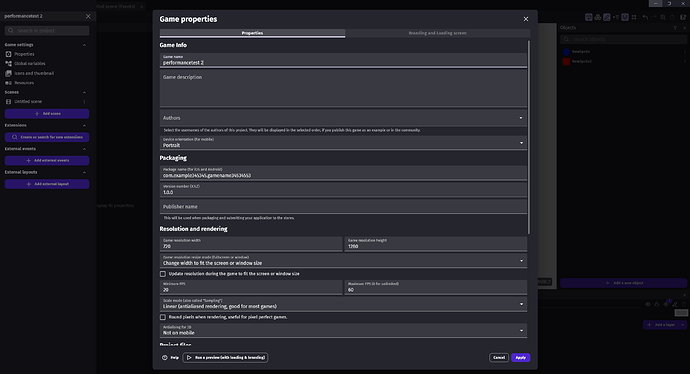This screenshot has width=690, height=374.
Task: Cancel the Game properties changes
Action: pyautogui.click(x=499, y=357)
